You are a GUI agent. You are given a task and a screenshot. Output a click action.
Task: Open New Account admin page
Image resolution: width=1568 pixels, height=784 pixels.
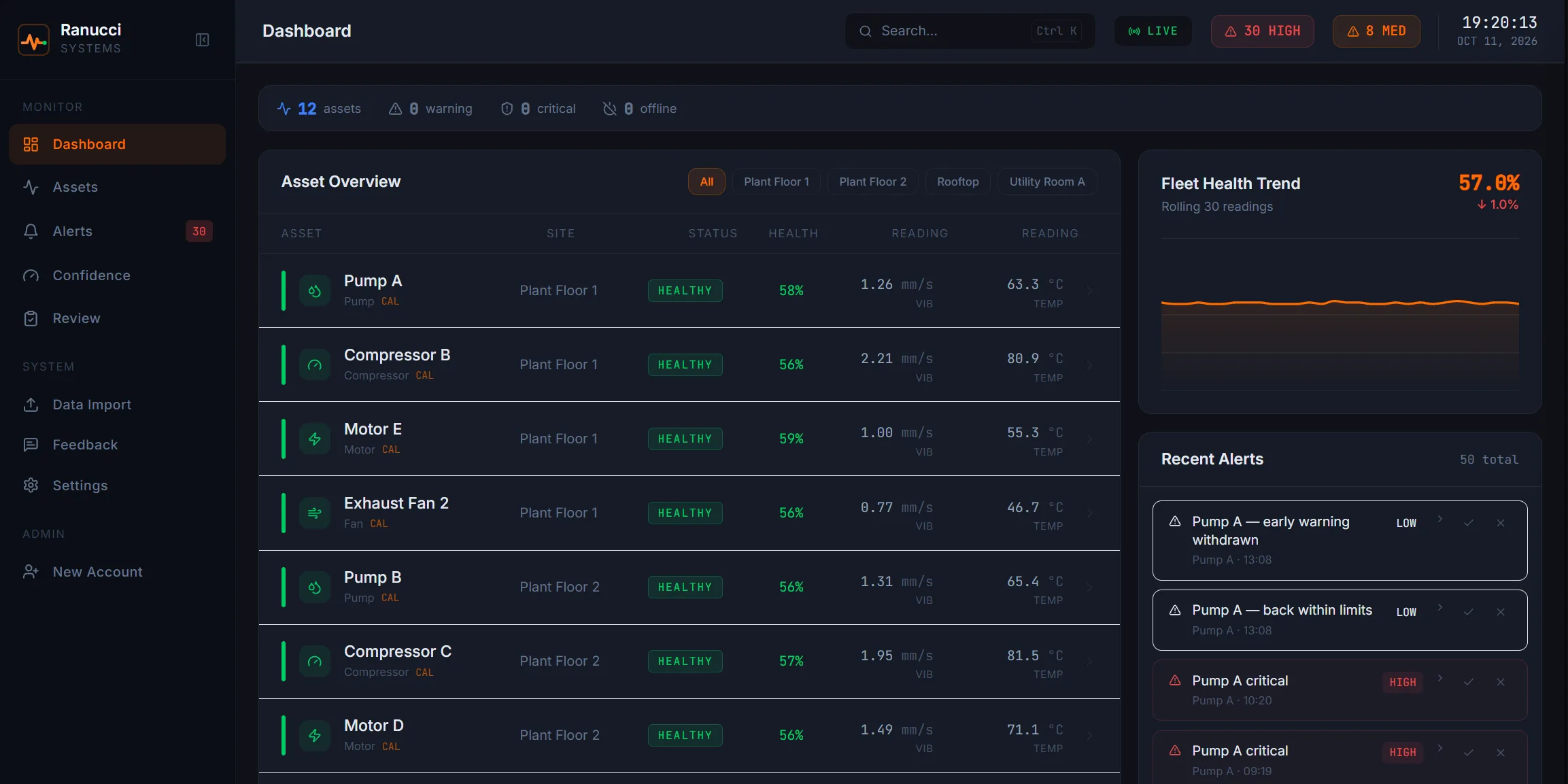[117, 572]
